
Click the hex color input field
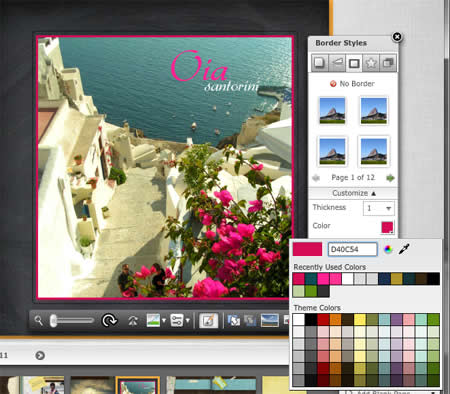353,249
